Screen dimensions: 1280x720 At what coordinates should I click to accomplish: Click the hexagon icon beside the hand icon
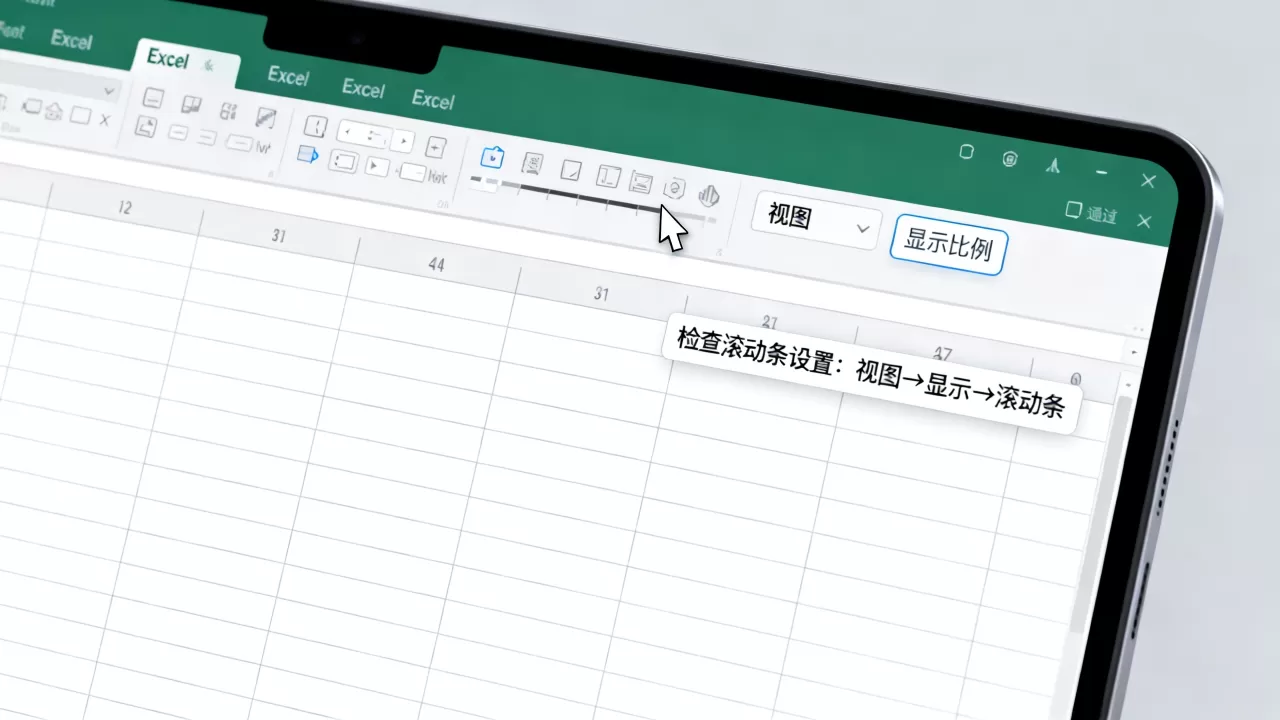[x=675, y=189]
